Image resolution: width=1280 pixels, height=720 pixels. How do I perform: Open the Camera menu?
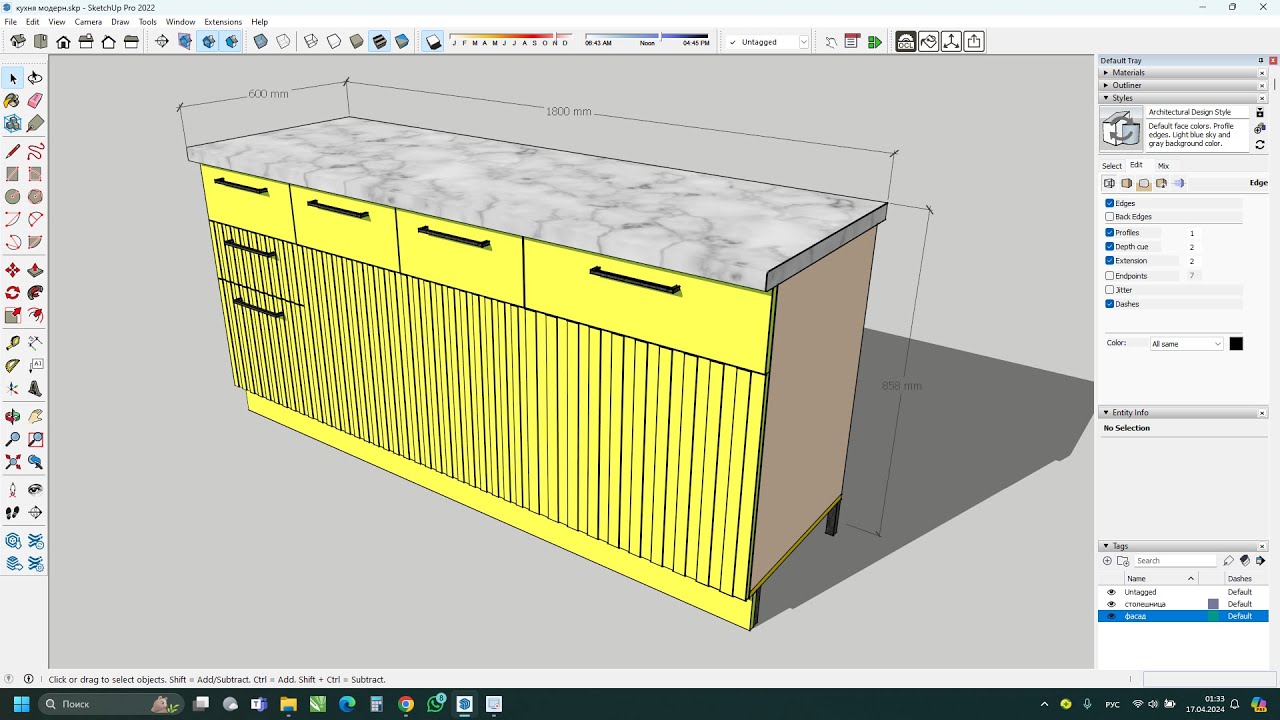[x=88, y=21]
